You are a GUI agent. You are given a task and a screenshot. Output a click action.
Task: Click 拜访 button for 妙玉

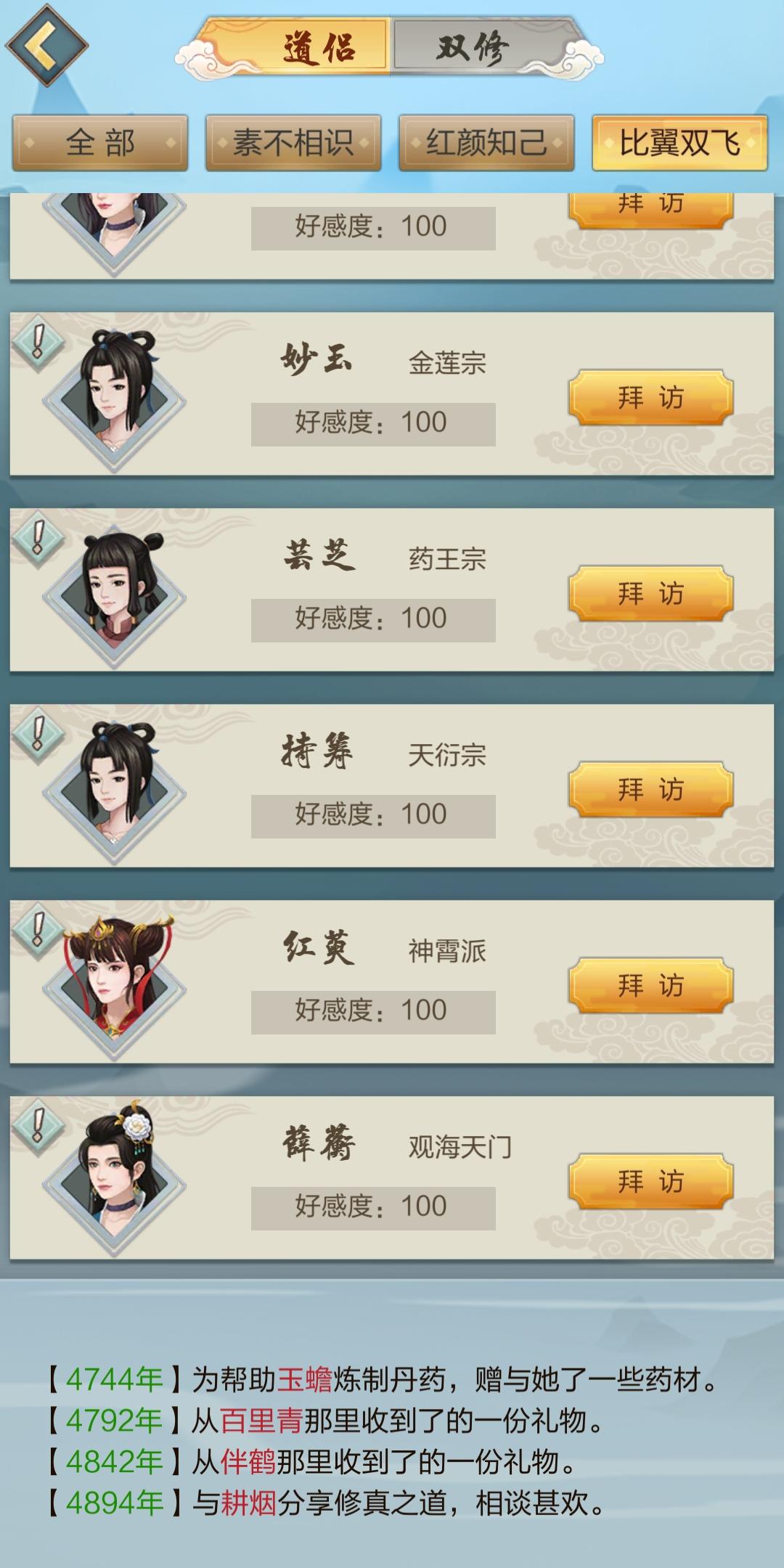pyautogui.click(x=650, y=398)
